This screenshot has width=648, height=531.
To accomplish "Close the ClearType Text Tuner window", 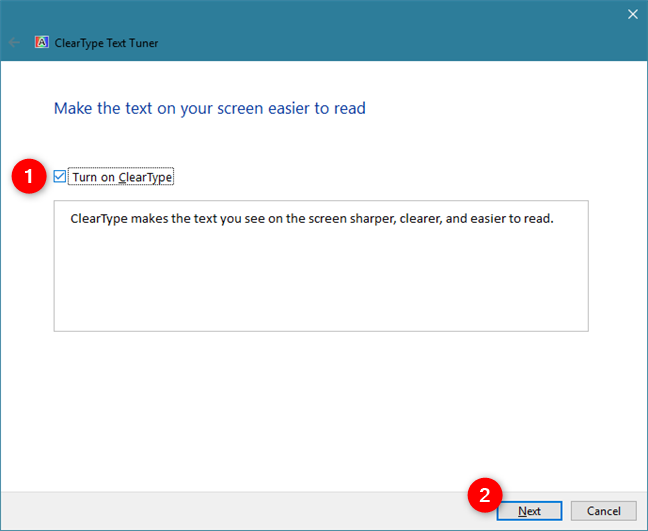I will 632,14.
